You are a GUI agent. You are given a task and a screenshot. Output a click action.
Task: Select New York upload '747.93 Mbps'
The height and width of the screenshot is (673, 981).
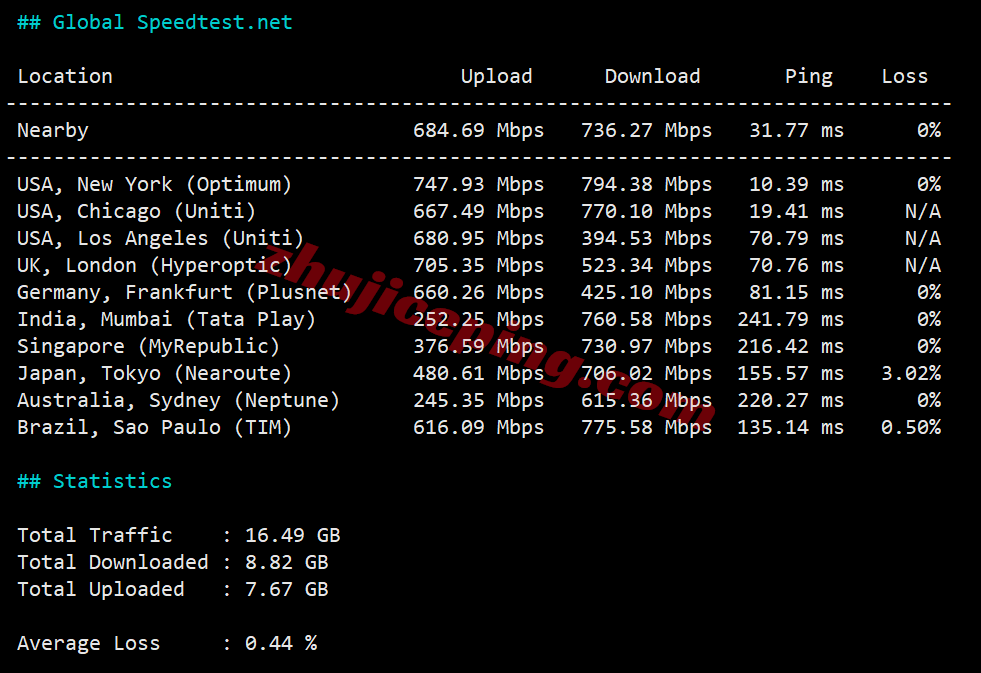click(x=478, y=185)
